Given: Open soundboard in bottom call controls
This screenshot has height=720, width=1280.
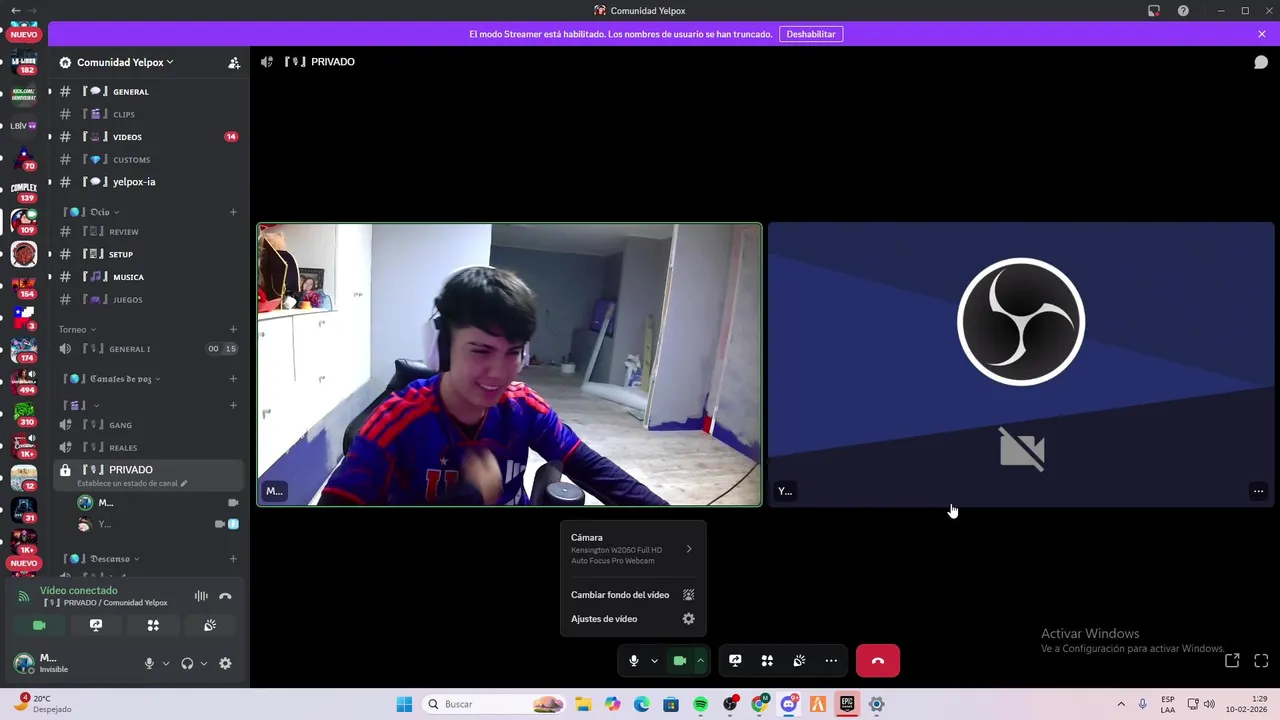Looking at the screenshot, I should [799, 661].
